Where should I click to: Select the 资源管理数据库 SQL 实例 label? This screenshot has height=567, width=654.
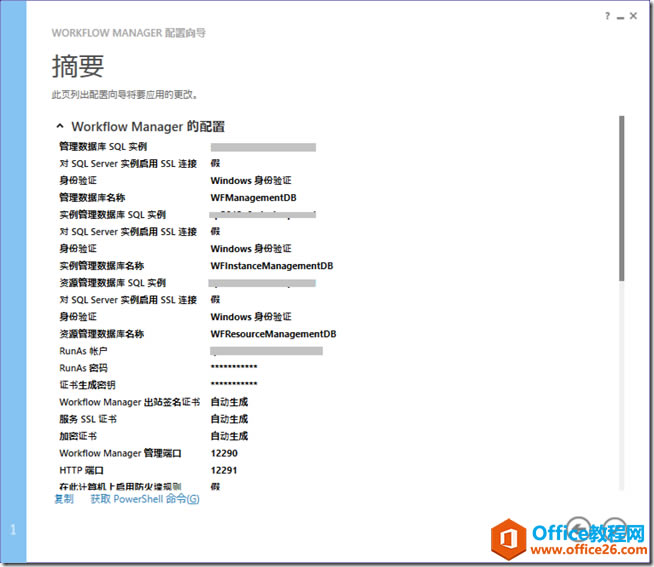113,282
